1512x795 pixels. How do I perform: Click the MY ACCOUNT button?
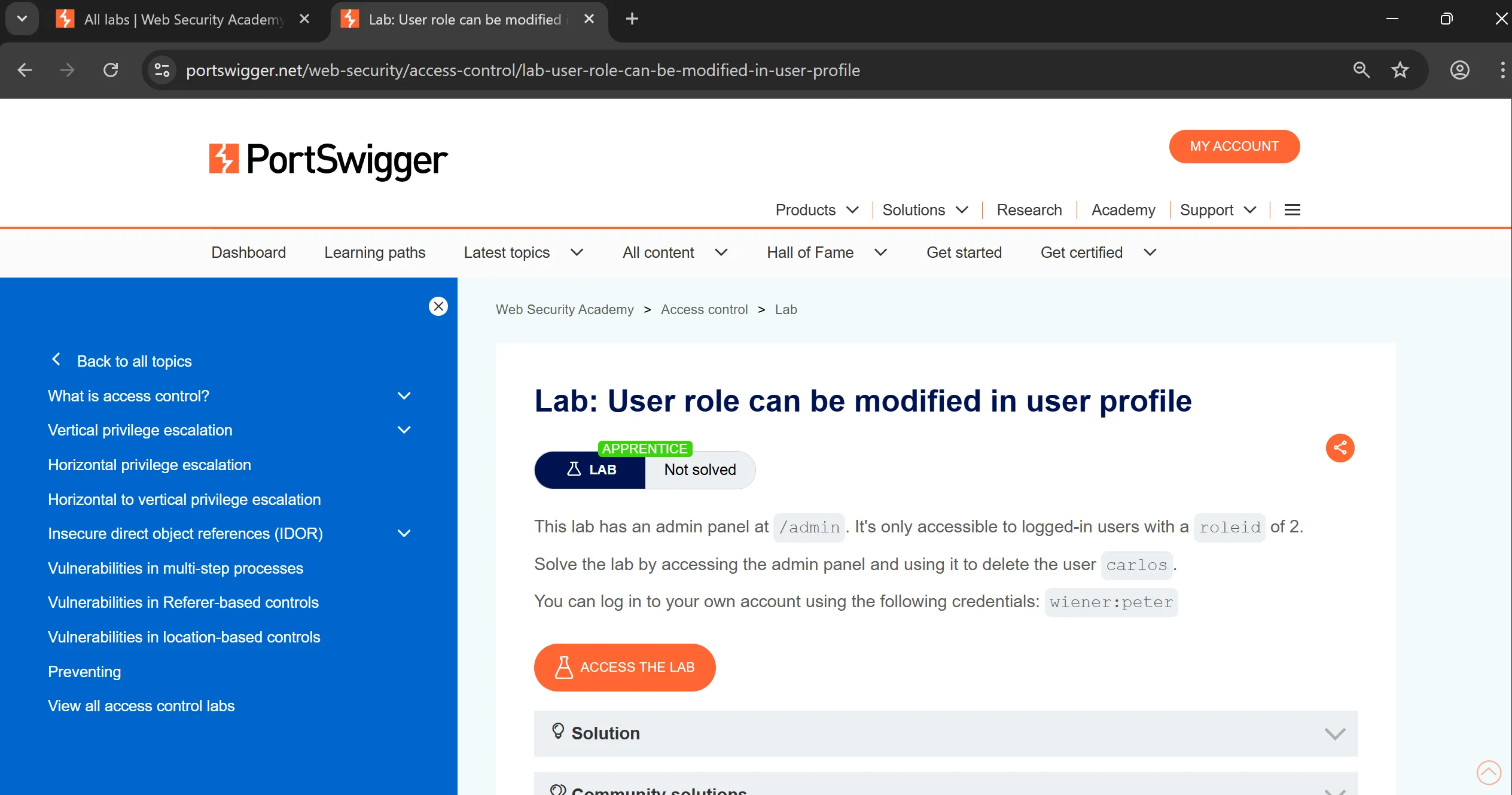1234,146
